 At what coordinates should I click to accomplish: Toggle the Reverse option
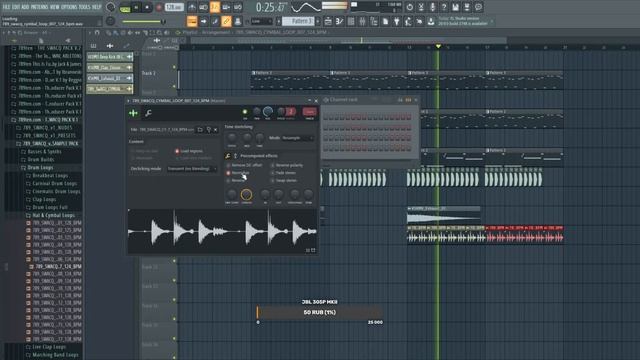coord(236,180)
